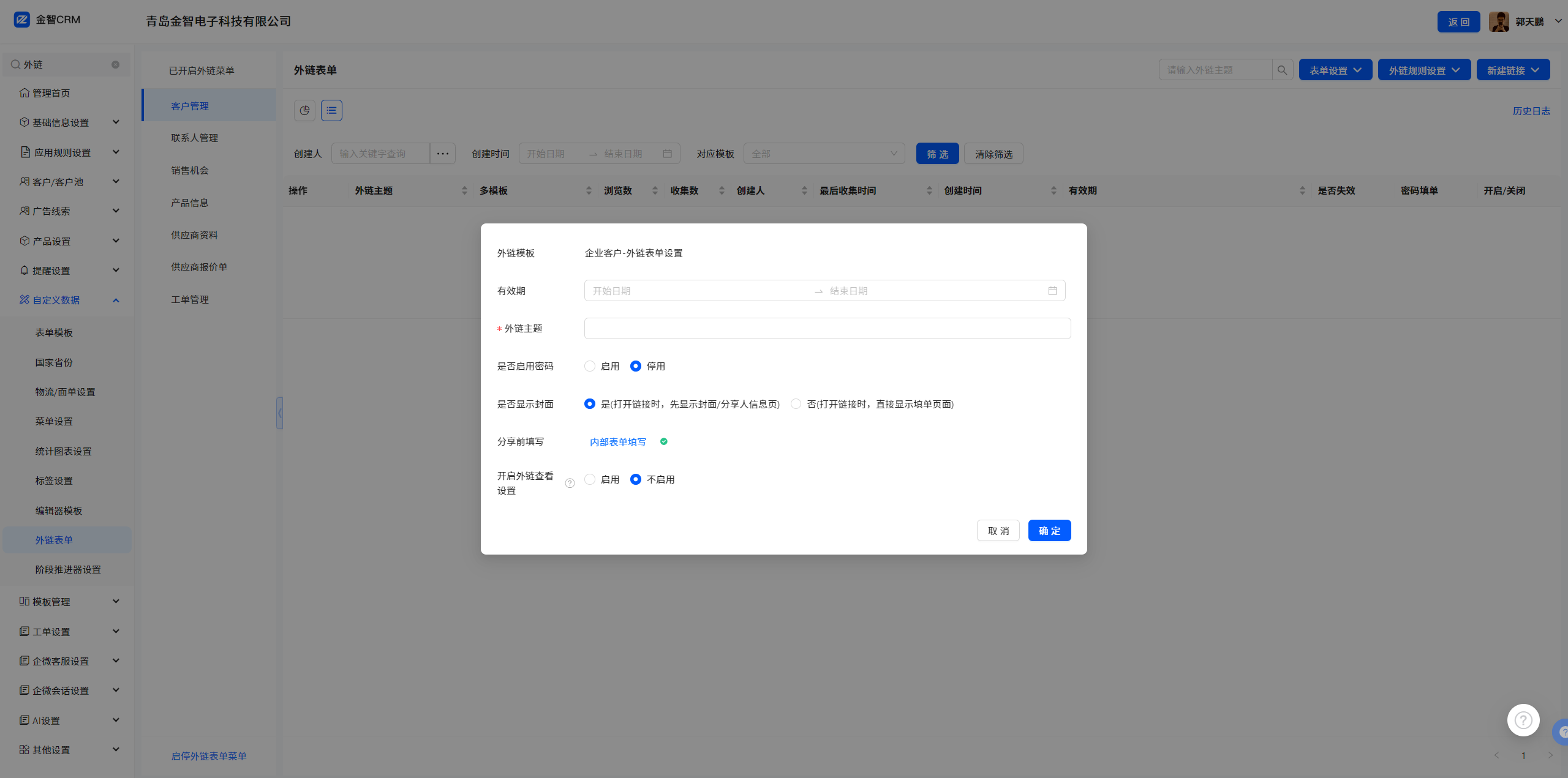The width and height of the screenshot is (1568, 778).
Task: Select 启用 for 是否启用密码
Action: coord(590,367)
